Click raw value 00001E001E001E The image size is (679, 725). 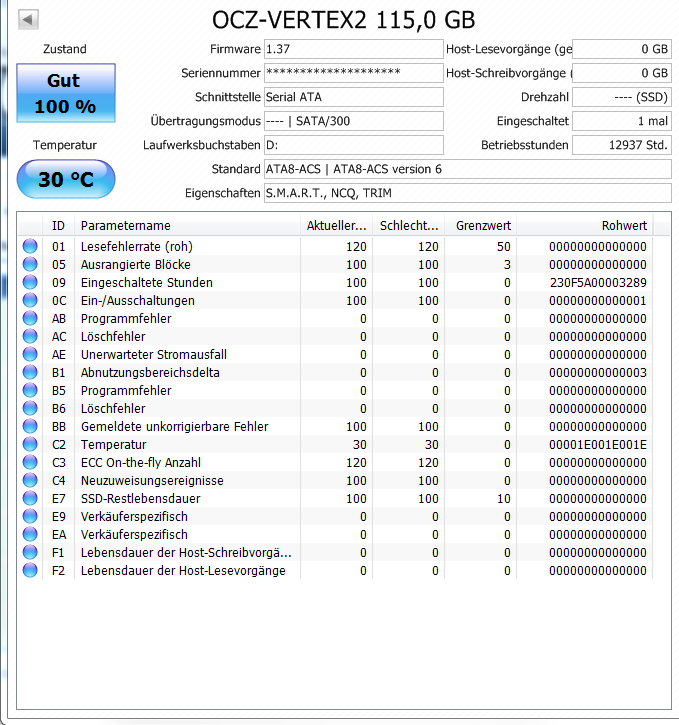pos(598,445)
